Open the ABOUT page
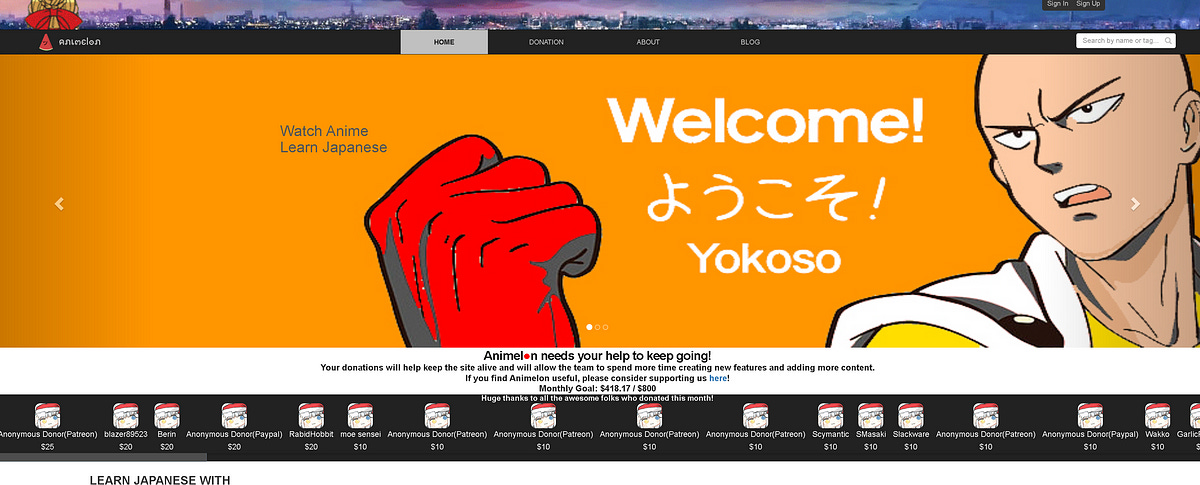Image resolution: width=1200 pixels, height=485 pixels. click(x=648, y=42)
